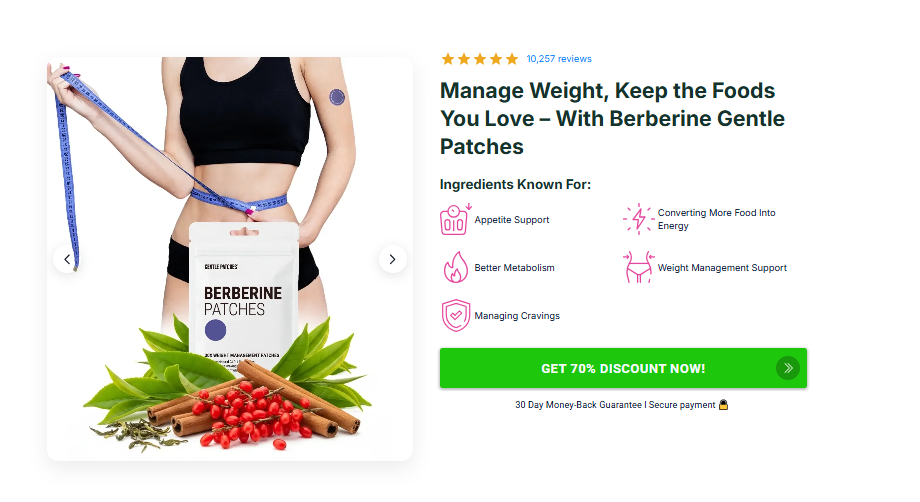Click the padlock secure payment icon
The image size is (920, 502).
point(723,405)
